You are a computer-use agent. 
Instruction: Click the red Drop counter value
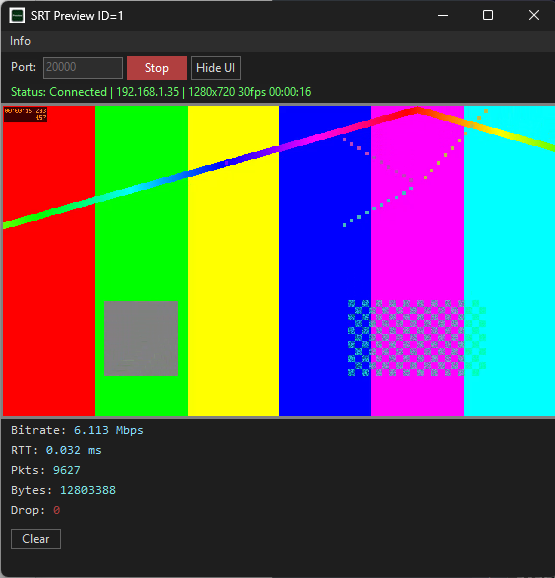pos(56,510)
